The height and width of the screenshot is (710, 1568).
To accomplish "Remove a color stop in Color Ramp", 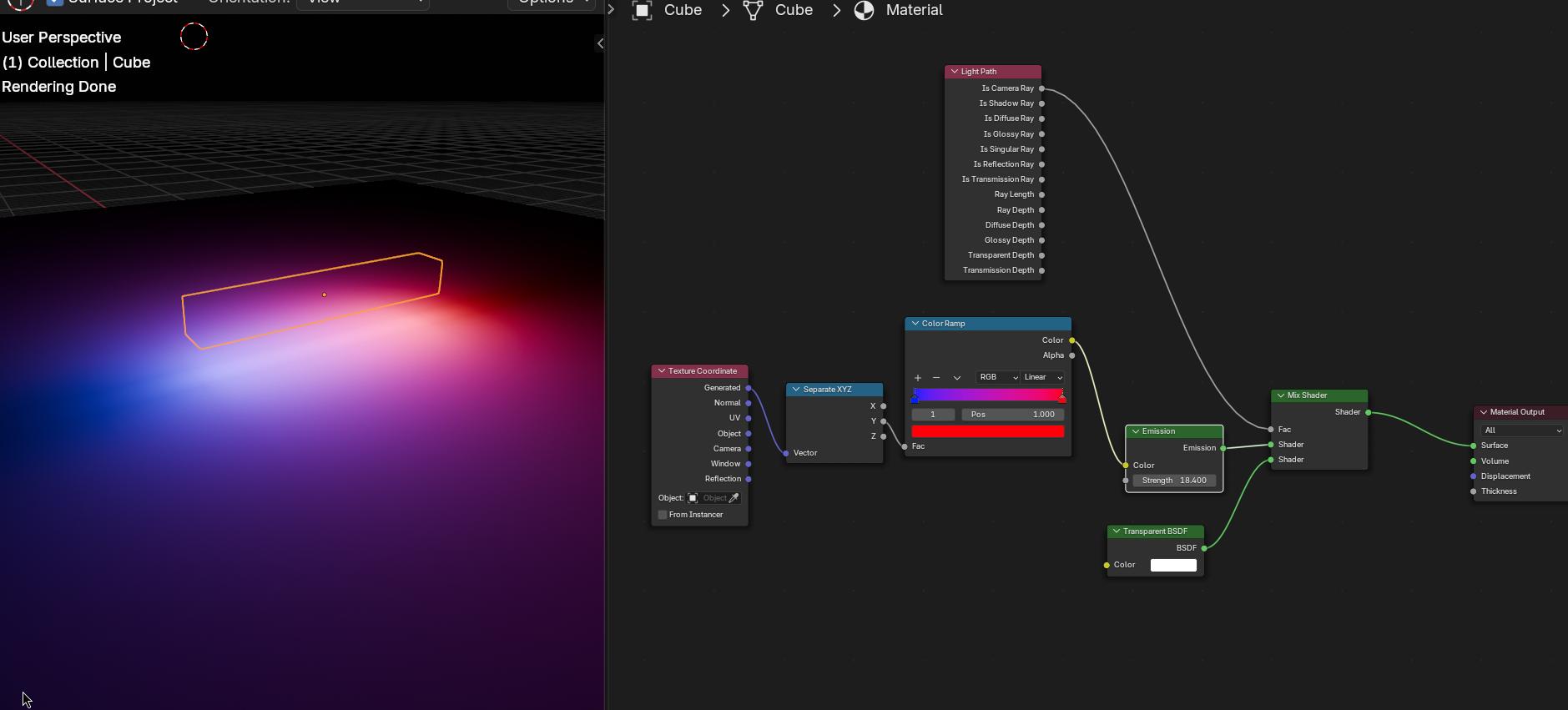I will 936,378.
